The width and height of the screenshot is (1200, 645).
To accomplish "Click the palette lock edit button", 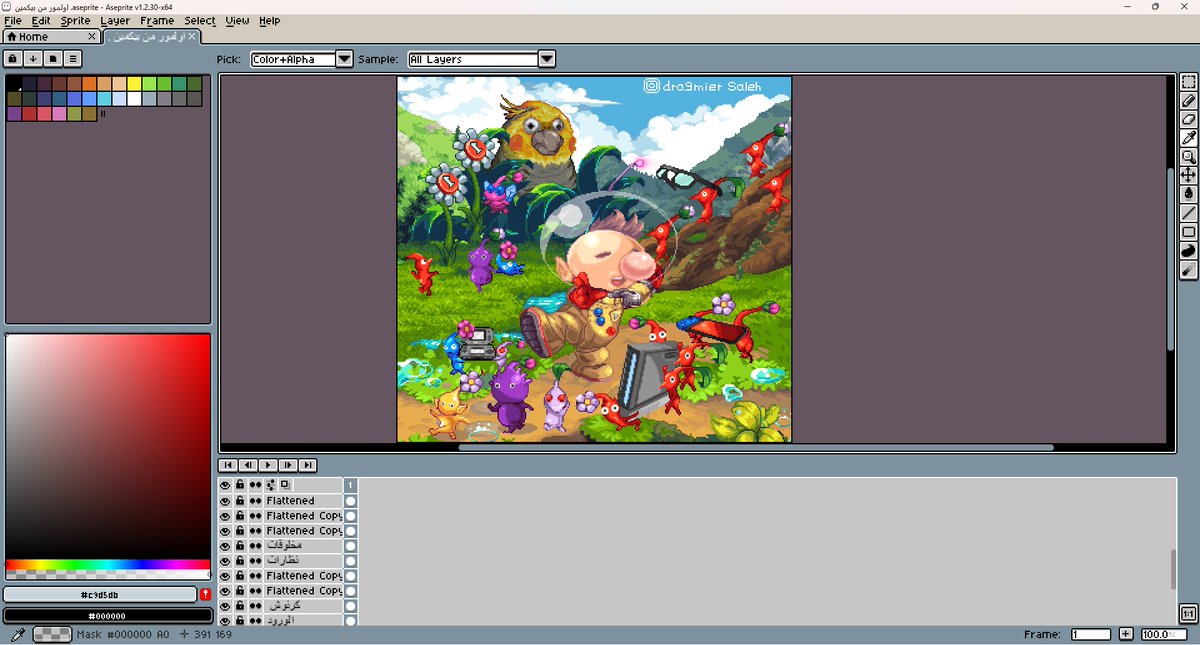I will [x=14, y=59].
